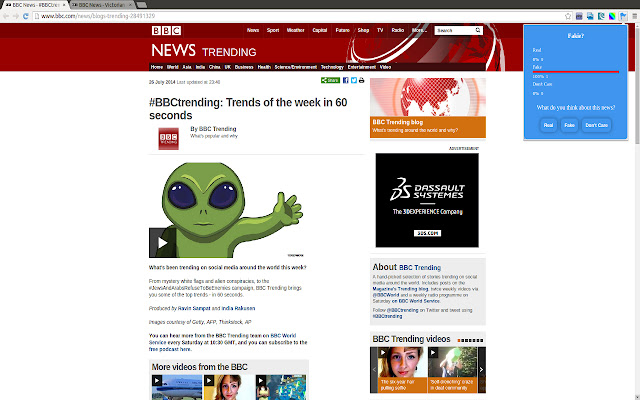The width and height of the screenshot is (640, 400).
Task: Click the BBC Trending link in About heading
Action: click(420, 268)
